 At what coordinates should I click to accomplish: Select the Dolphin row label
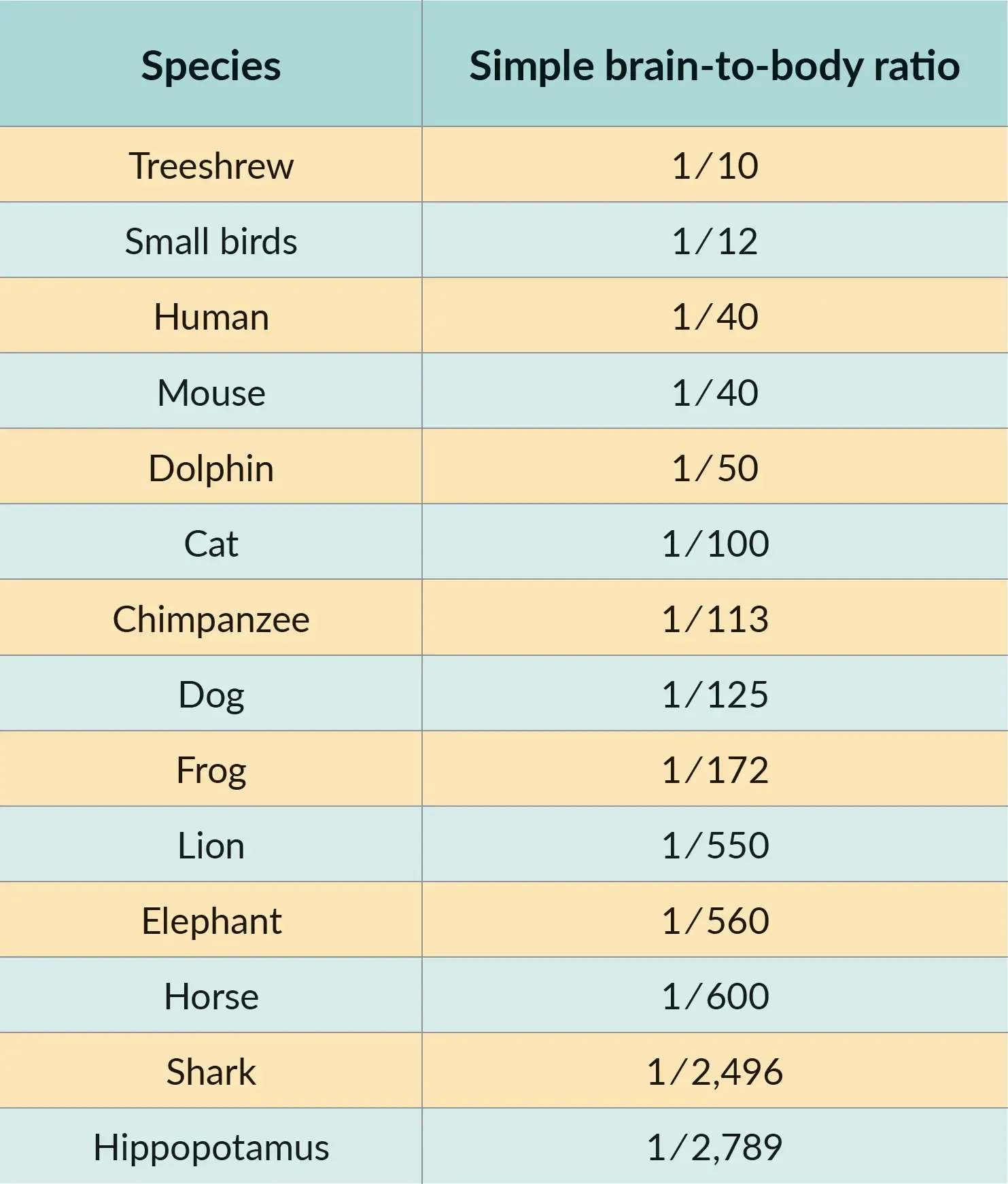click(x=211, y=468)
